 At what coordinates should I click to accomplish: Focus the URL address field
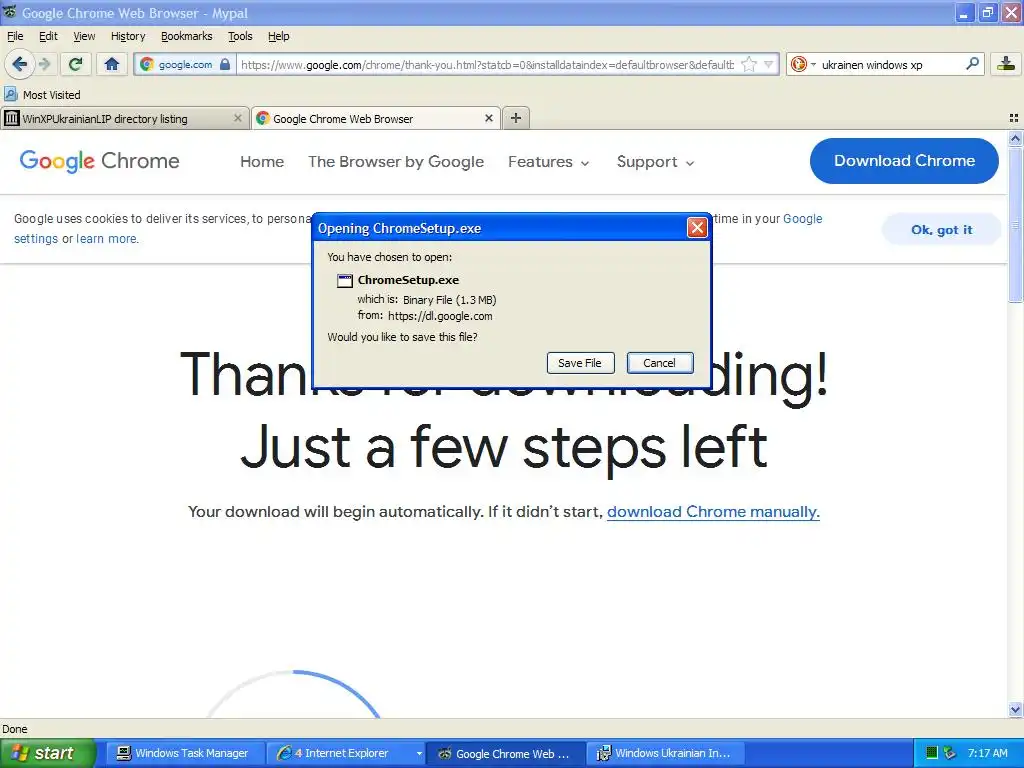coord(488,64)
